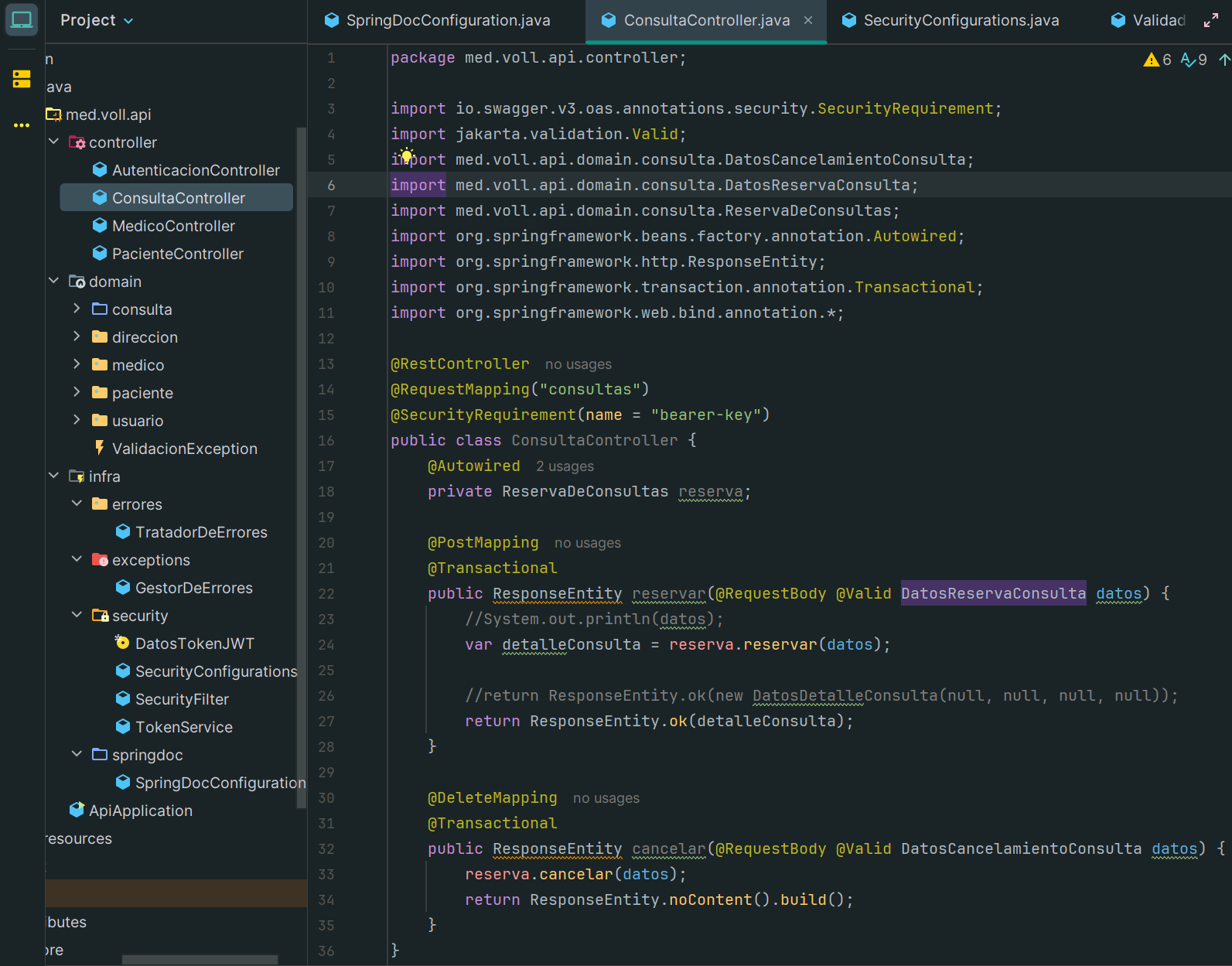Collapse the security folder
This screenshot has height=966, width=1232.
(77, 615)
